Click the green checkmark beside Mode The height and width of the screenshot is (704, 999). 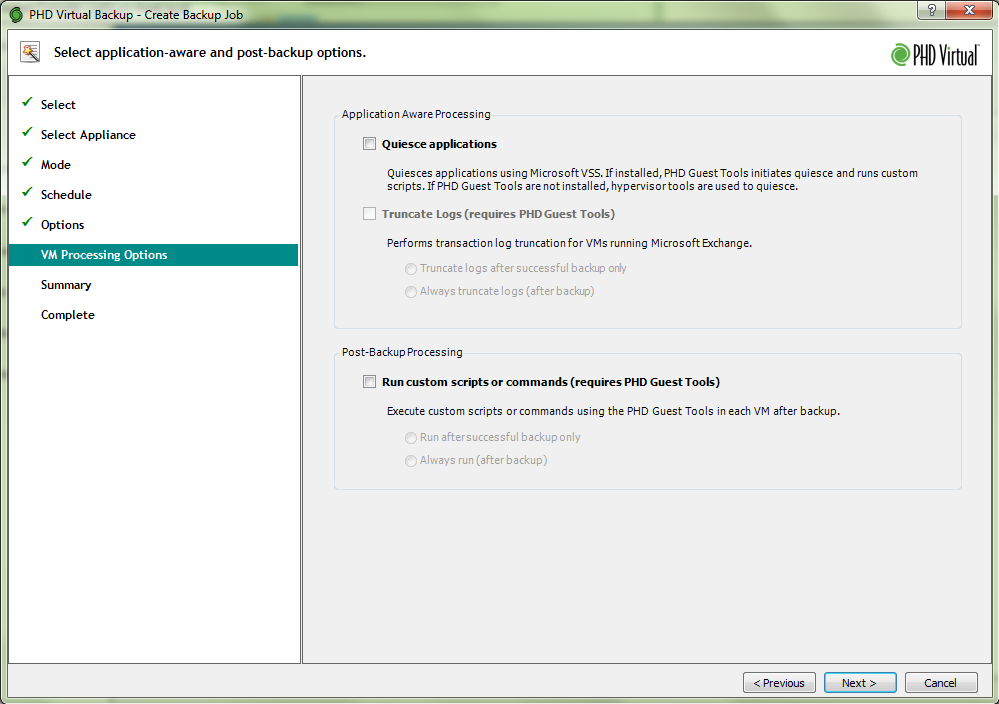coord(26,163)
